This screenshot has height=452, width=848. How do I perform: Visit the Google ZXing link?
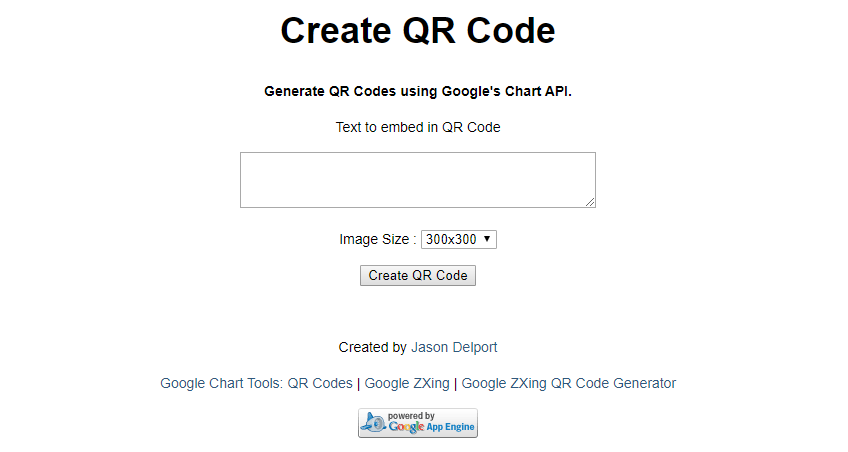point(407,383)
